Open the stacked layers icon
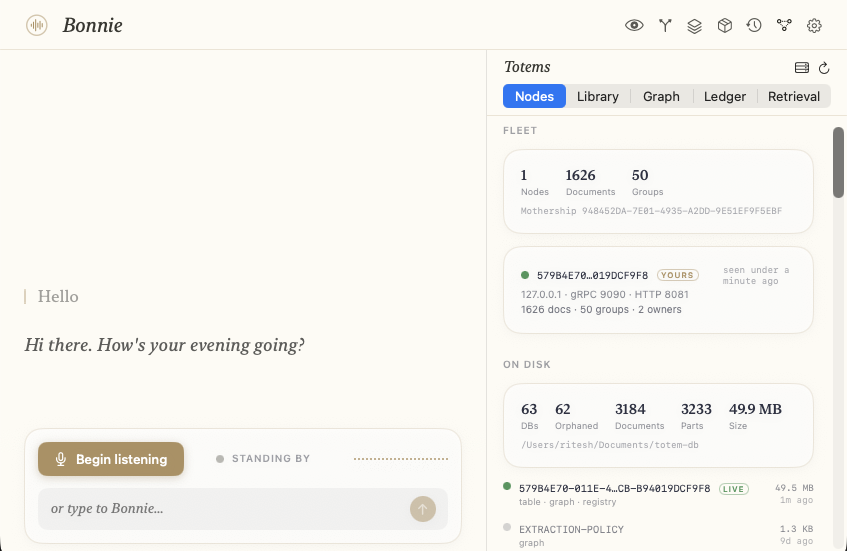The image size is (847, 551). point(695,26)
